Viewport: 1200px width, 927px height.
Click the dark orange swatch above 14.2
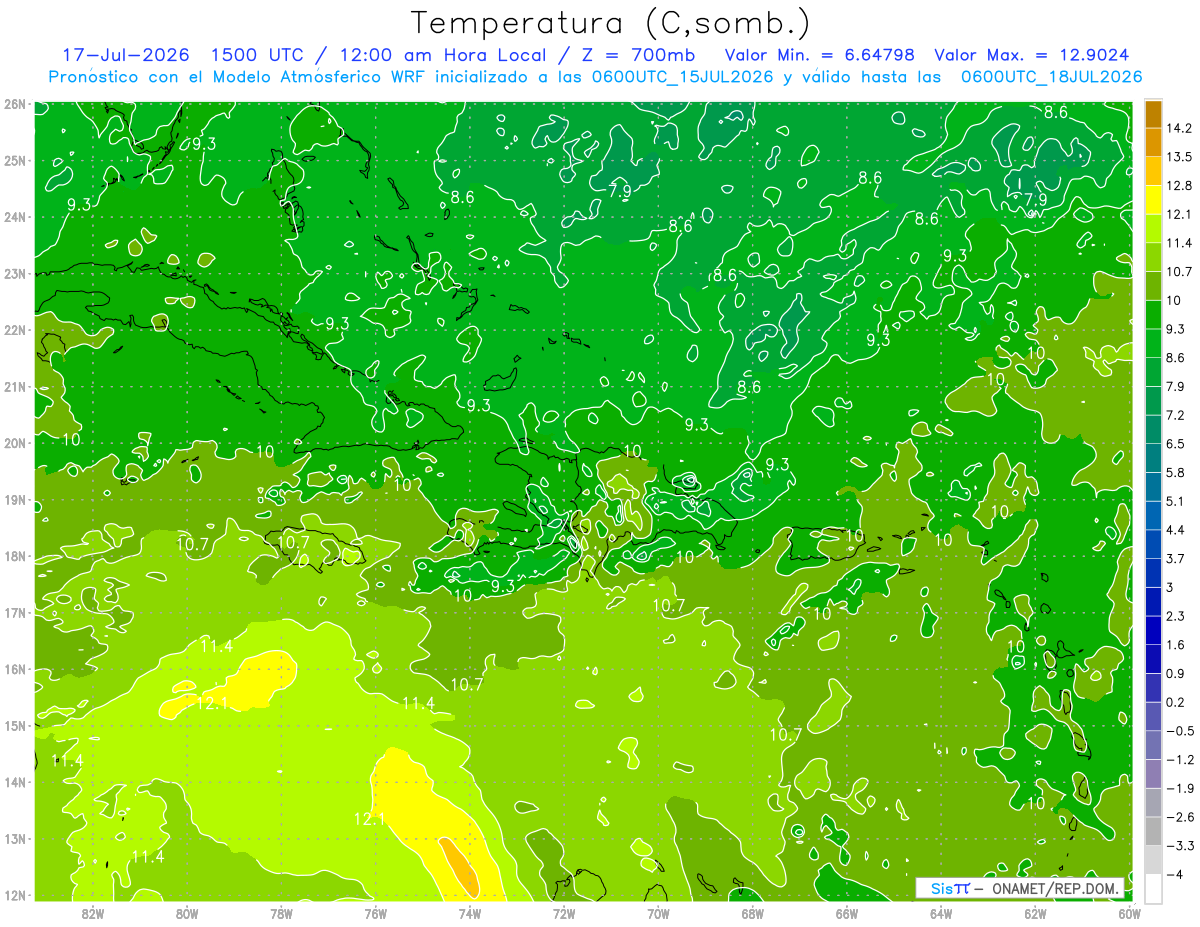[1154, 114]
